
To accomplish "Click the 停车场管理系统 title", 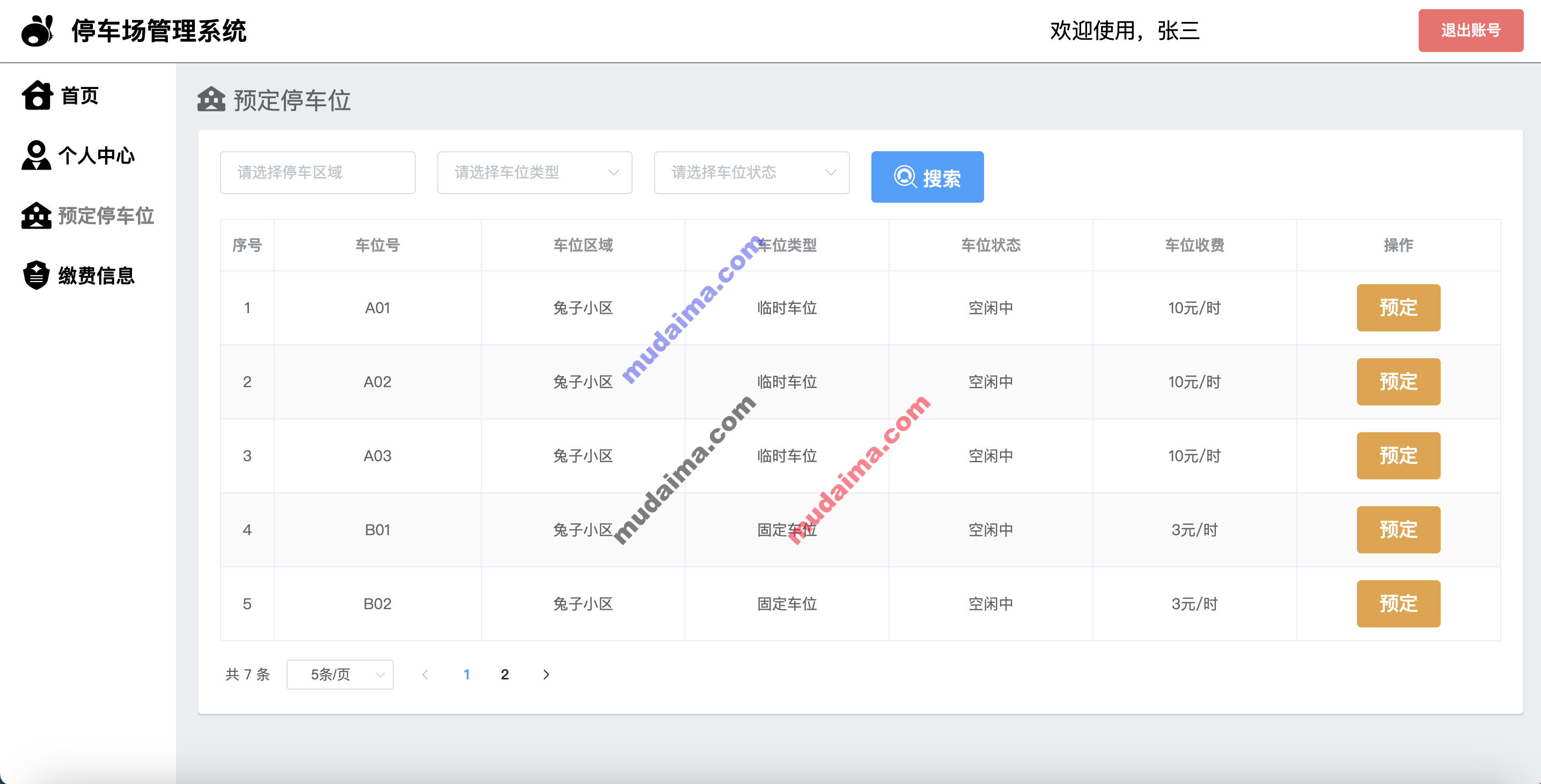I will click(159, 31).
